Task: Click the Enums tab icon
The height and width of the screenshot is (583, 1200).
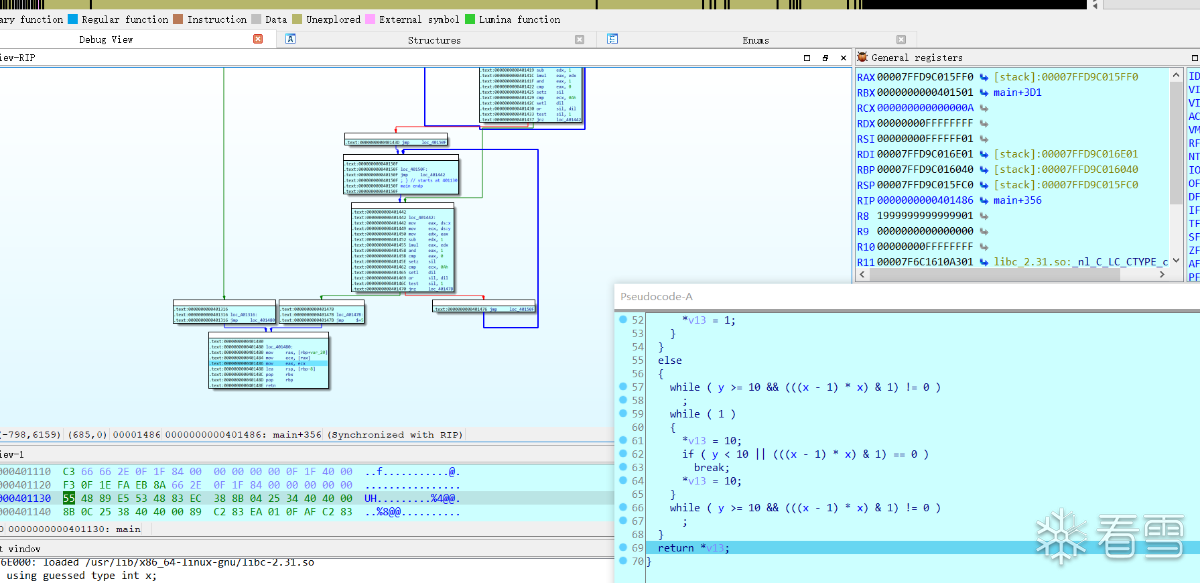Action: [x=613, y=40]
